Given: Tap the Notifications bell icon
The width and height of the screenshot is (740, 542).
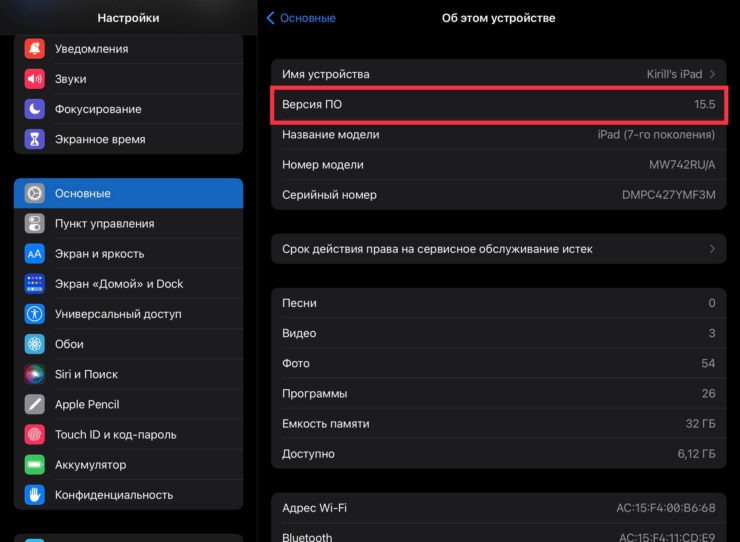Looking at the screenshot, I should tap(34, 49).
